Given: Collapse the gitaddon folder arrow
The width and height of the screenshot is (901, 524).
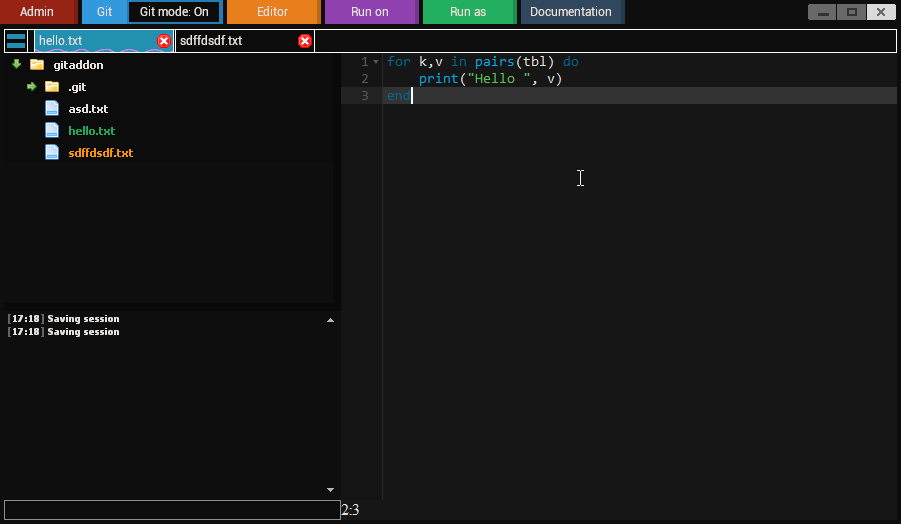Looking at the screenshot, I should (x=17, y=64).
